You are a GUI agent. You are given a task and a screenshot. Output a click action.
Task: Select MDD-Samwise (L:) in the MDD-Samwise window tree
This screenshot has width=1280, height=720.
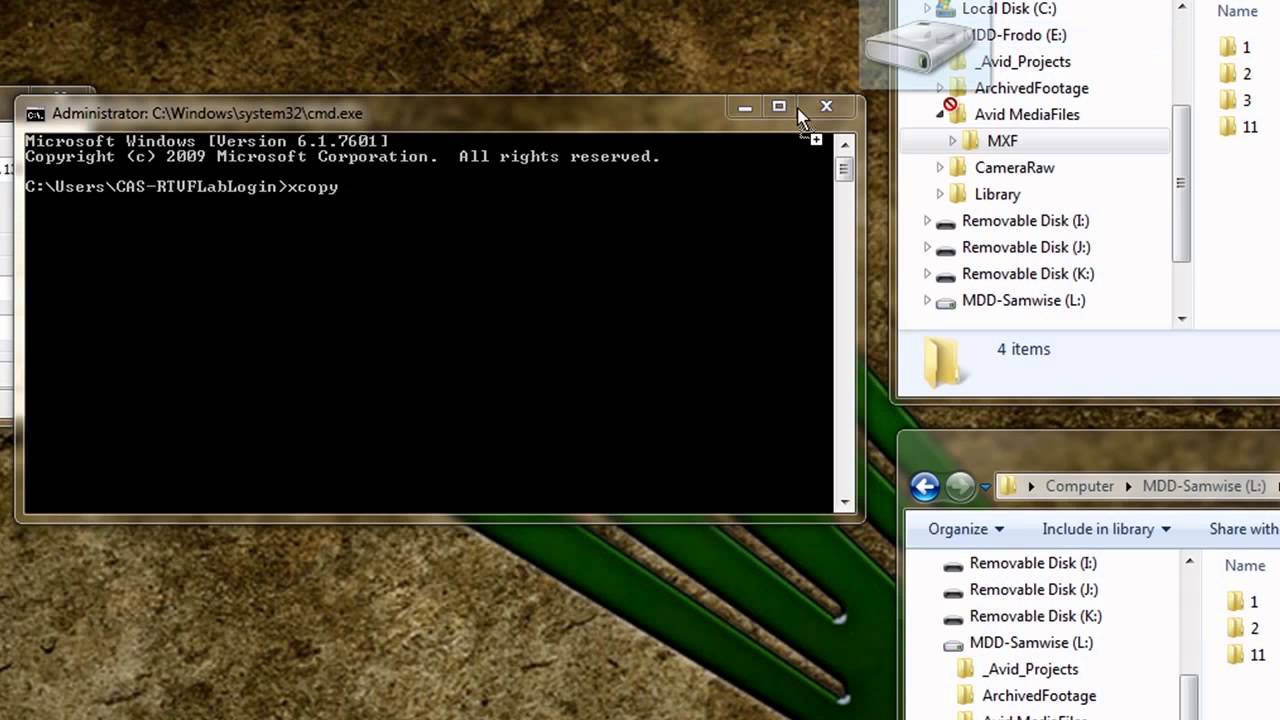[x=1031, y=643]
